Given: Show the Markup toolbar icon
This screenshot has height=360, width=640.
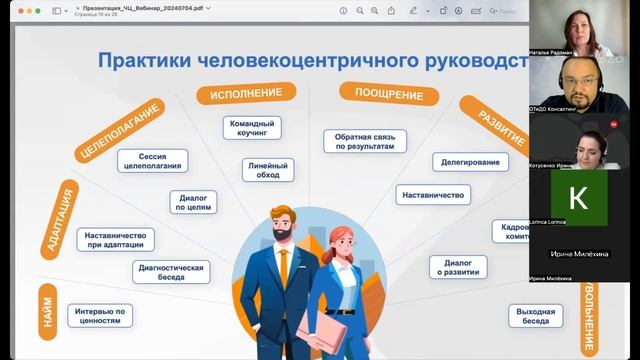Looking at the screenshot, I should click(x=458, y=11).
